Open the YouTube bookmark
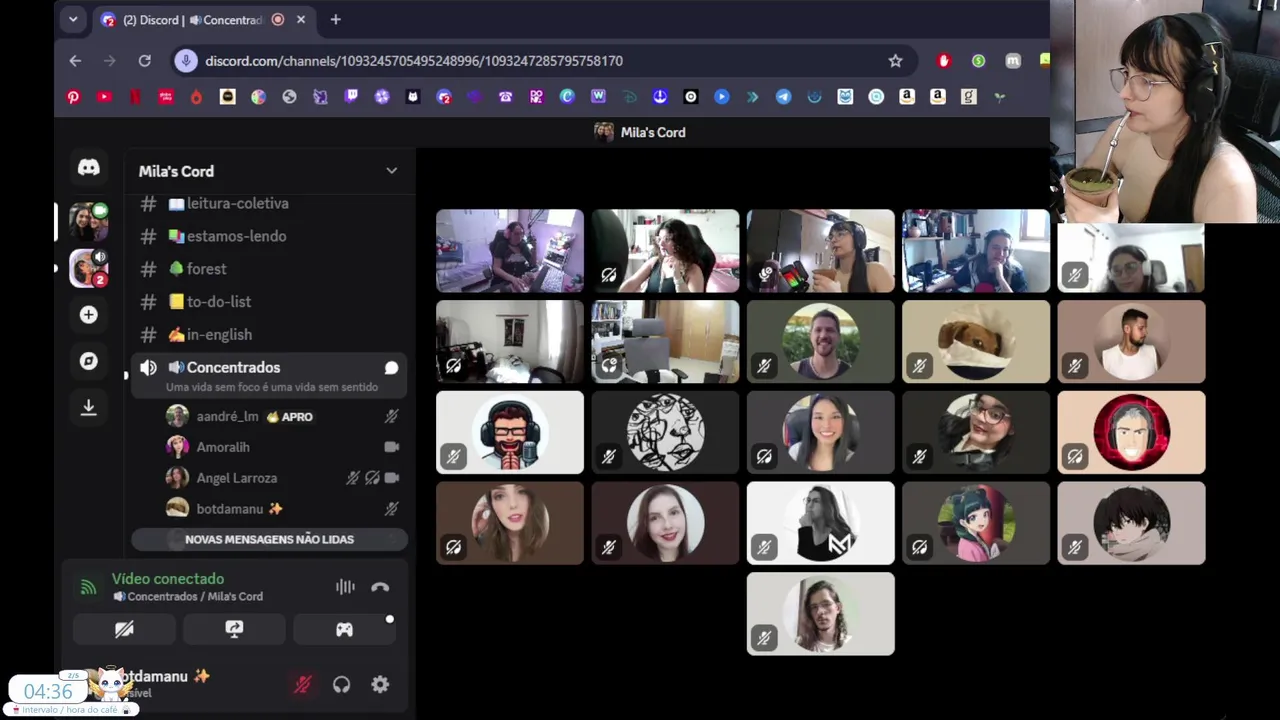This screenshot has width=1280, height=720. coord(104,97)
